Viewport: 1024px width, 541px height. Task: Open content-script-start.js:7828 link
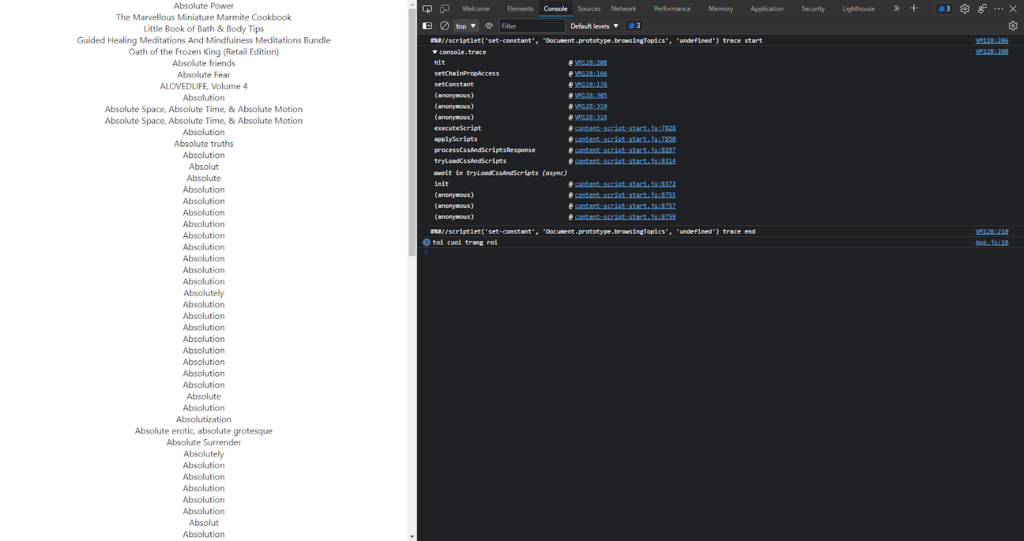[x=625, y=129]
